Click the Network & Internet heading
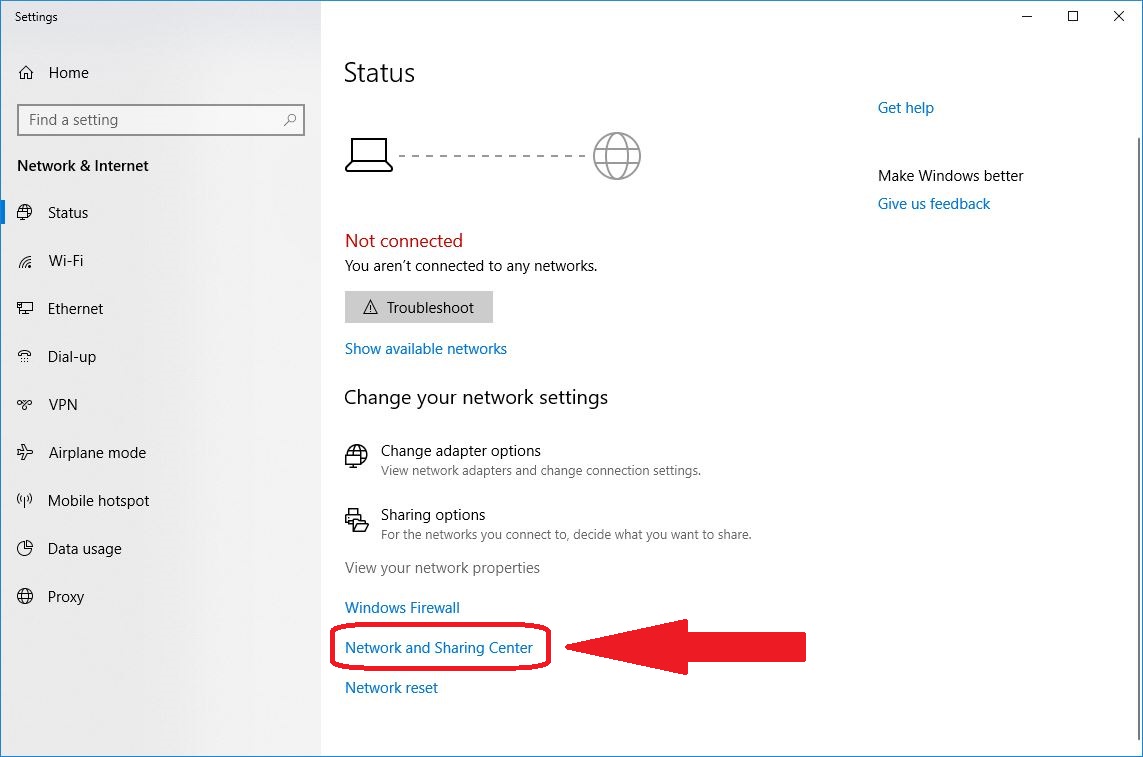Viewport: 1143px width, 757px height. tap(82, 166)
